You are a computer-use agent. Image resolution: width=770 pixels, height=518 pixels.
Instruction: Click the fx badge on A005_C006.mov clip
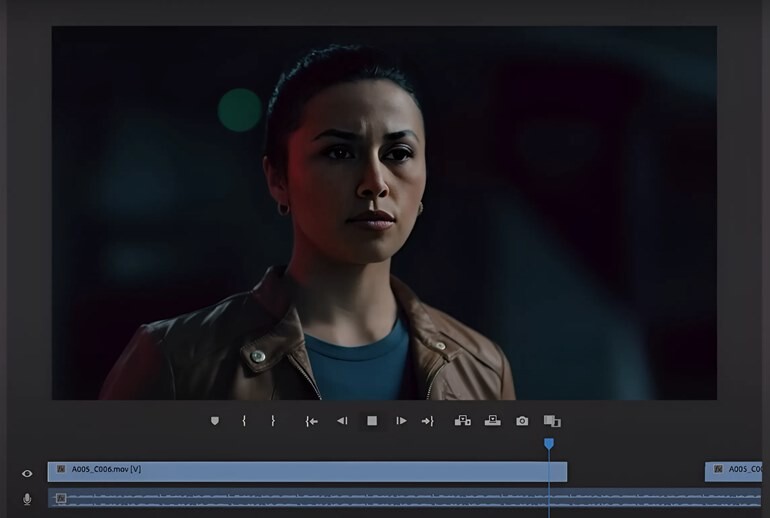(61, 469)
